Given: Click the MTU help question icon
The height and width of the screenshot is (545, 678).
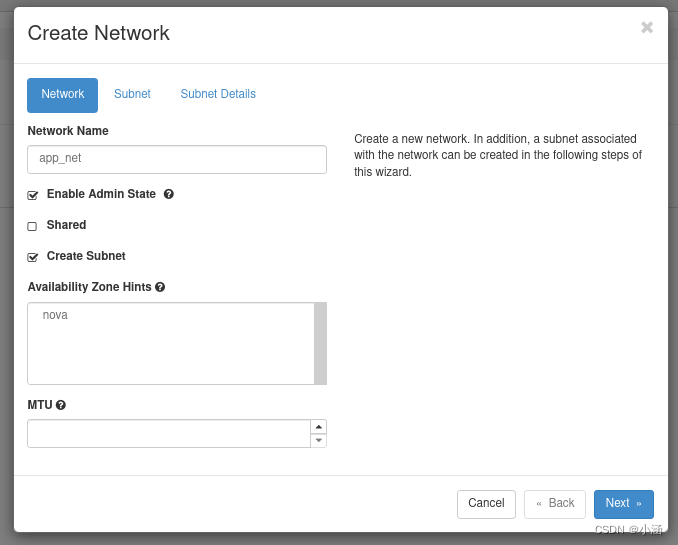Looking at the screenshot, I should click(61, 405).
